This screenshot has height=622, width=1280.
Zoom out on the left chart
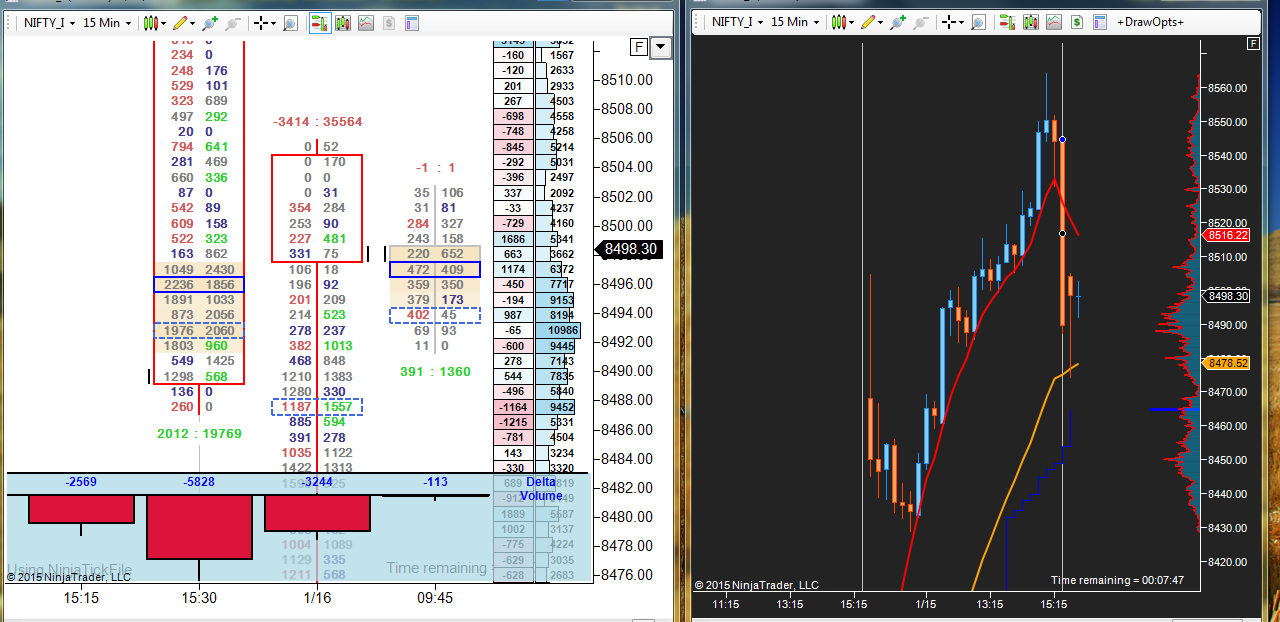[x=233, y=22]
